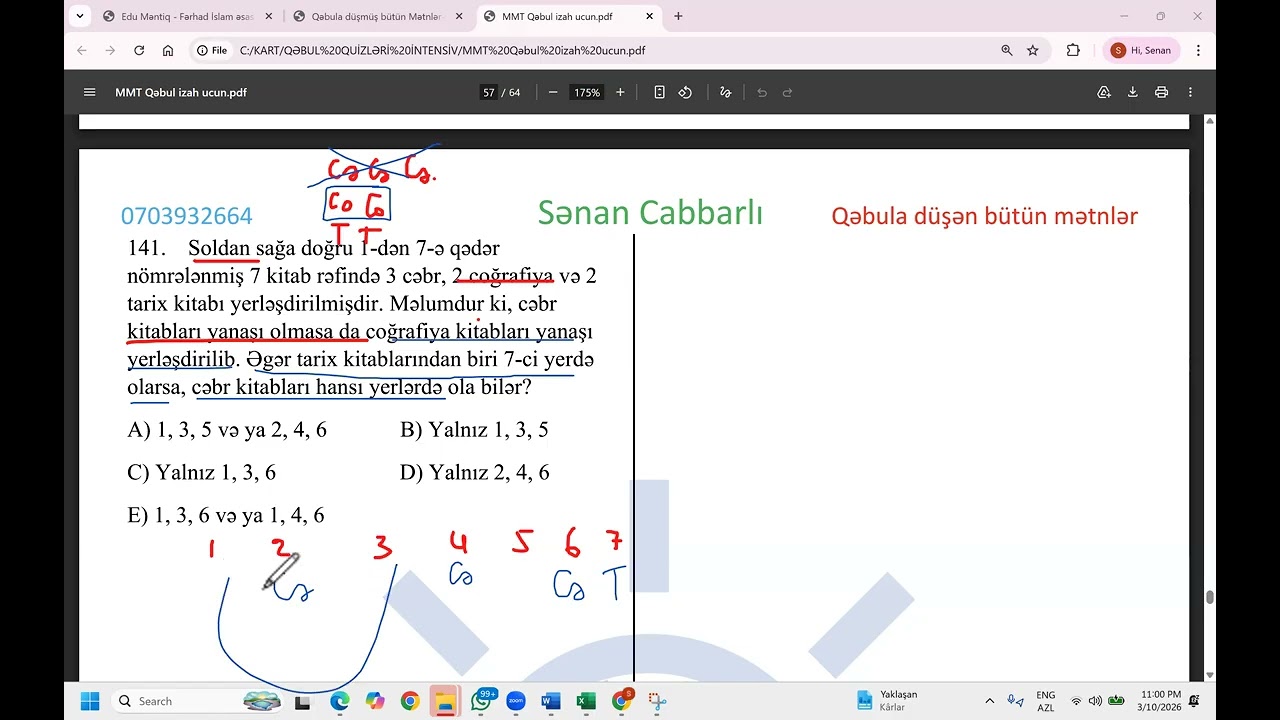Click answer option C) Yalnız 1, 3, 6

(201, 473)
